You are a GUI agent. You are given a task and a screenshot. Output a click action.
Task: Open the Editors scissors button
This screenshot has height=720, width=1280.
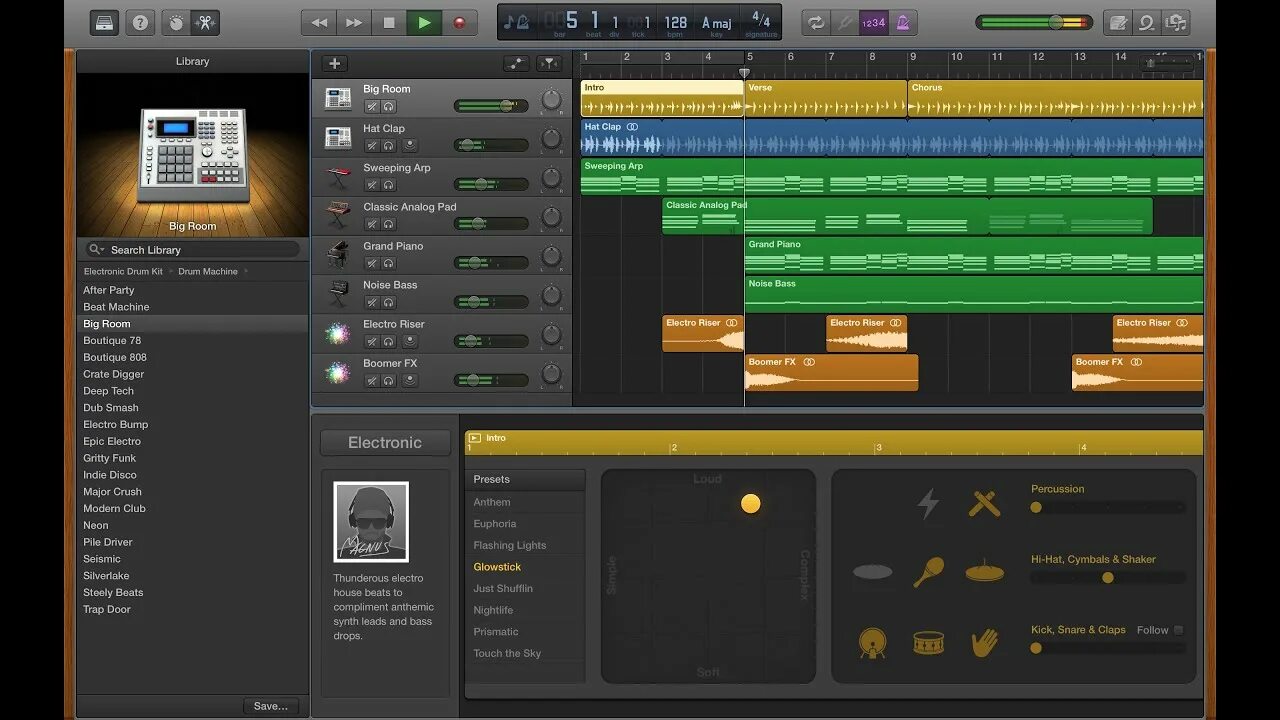[x=204, y=22]
